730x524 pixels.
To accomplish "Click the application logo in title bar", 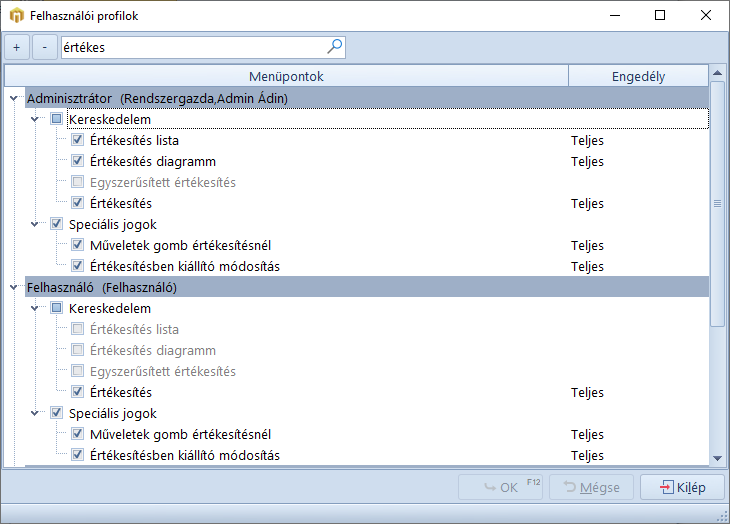I will tap(15, 15).
